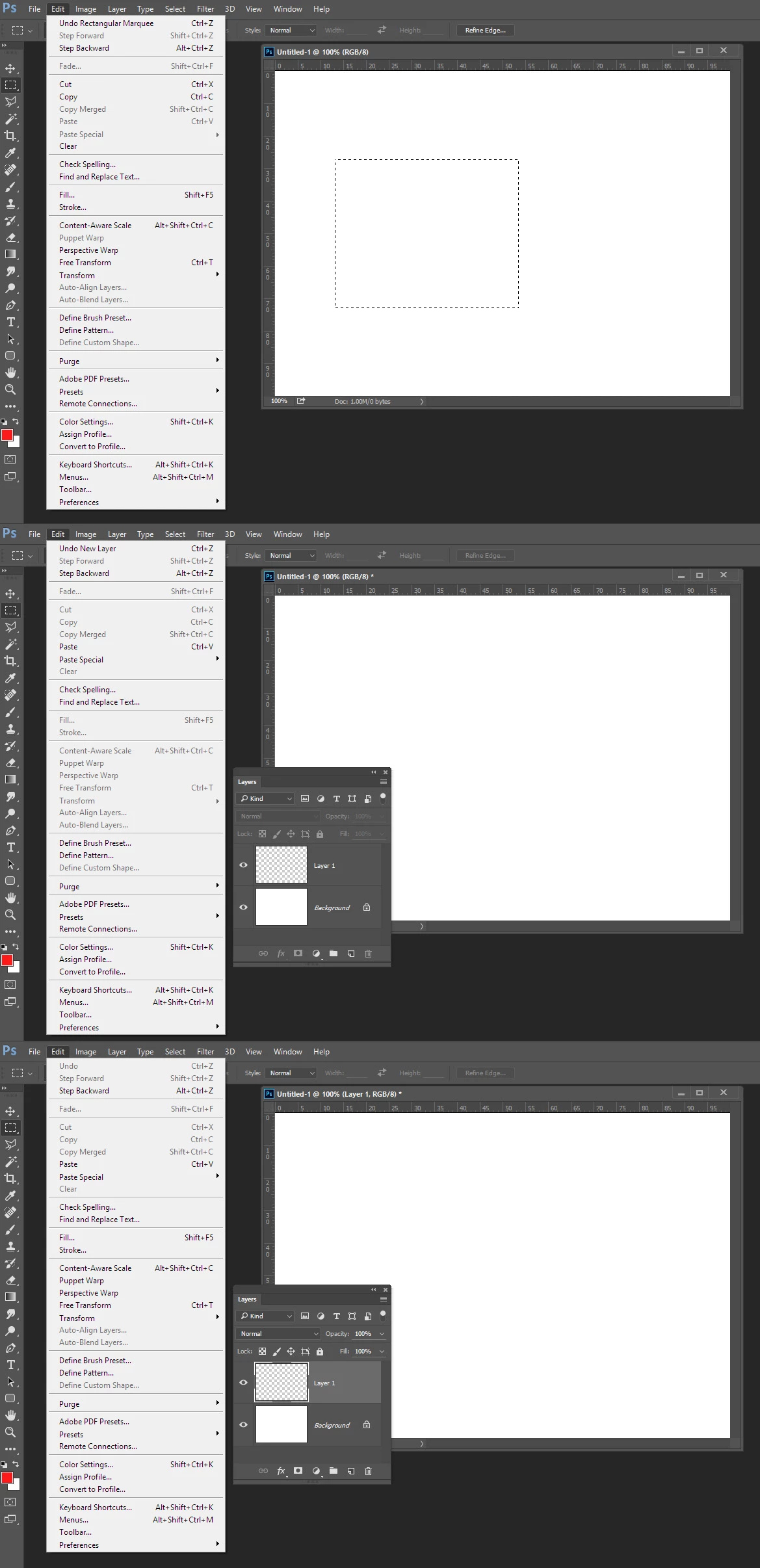
Task: Delete layer with trash icon in active Layers panel
Action: point(368,1470)
